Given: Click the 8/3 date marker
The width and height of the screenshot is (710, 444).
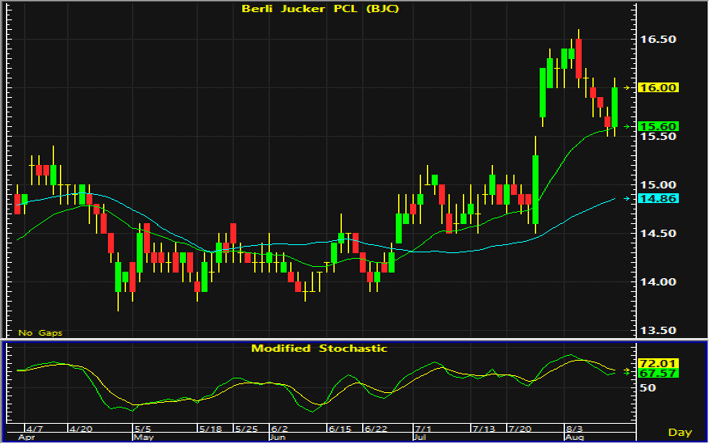Looking at the screenshot, I should (574, 429).
